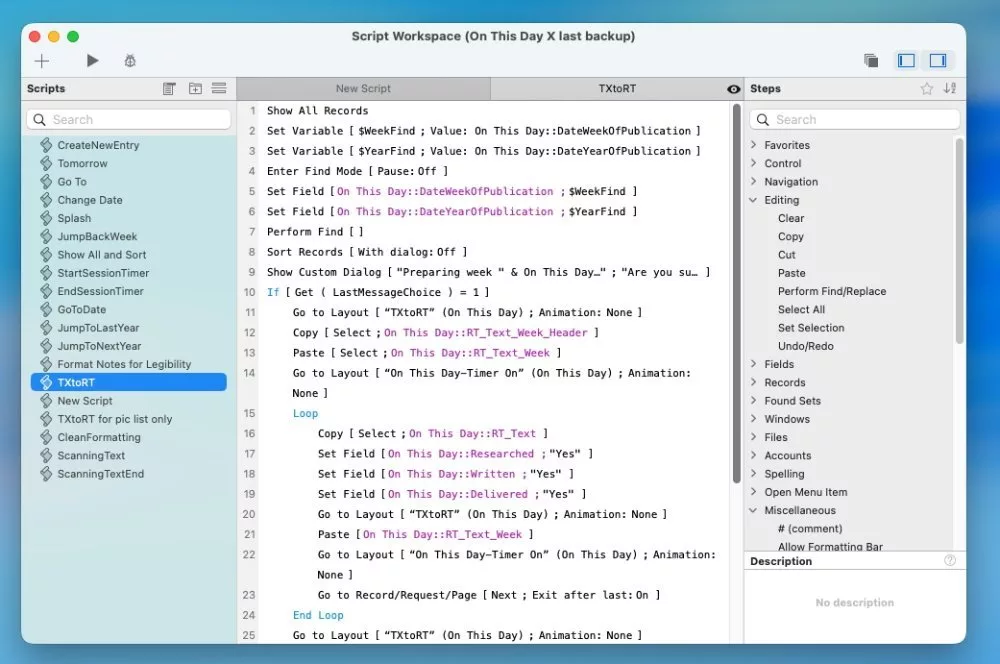Run the script using the play icon
Image resolution: width=1000 pixels, height=664 pixels.
[91, 60]
